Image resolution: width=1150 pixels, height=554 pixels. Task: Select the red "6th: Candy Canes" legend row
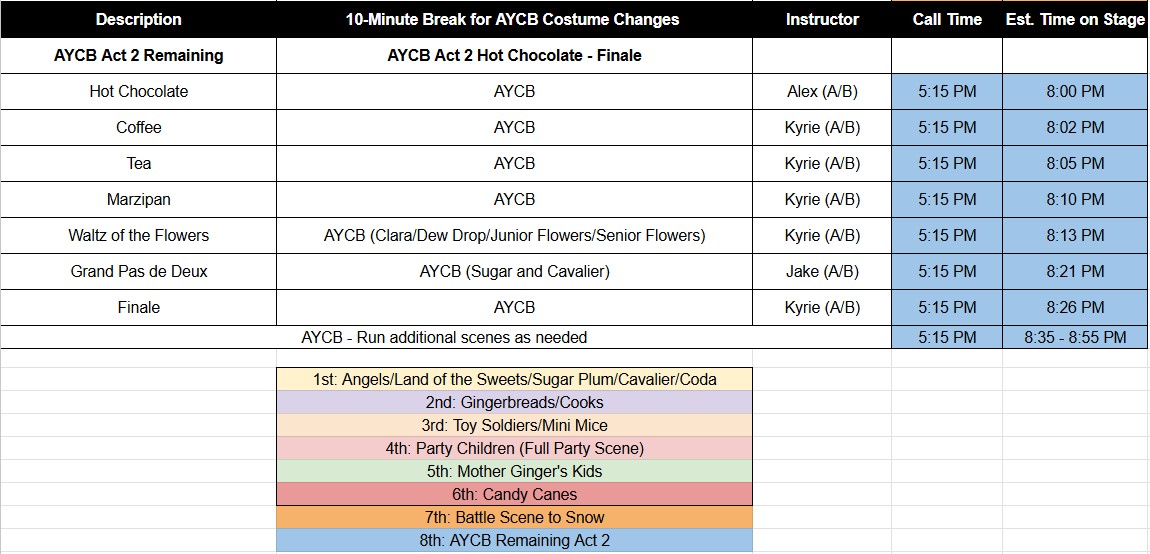point(514,494)
